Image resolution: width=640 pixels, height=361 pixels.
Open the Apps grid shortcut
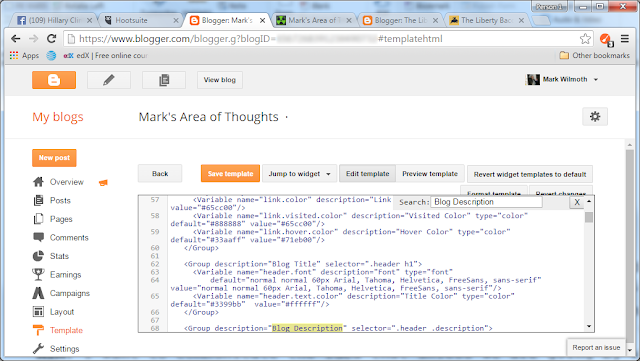coord(24,56)
